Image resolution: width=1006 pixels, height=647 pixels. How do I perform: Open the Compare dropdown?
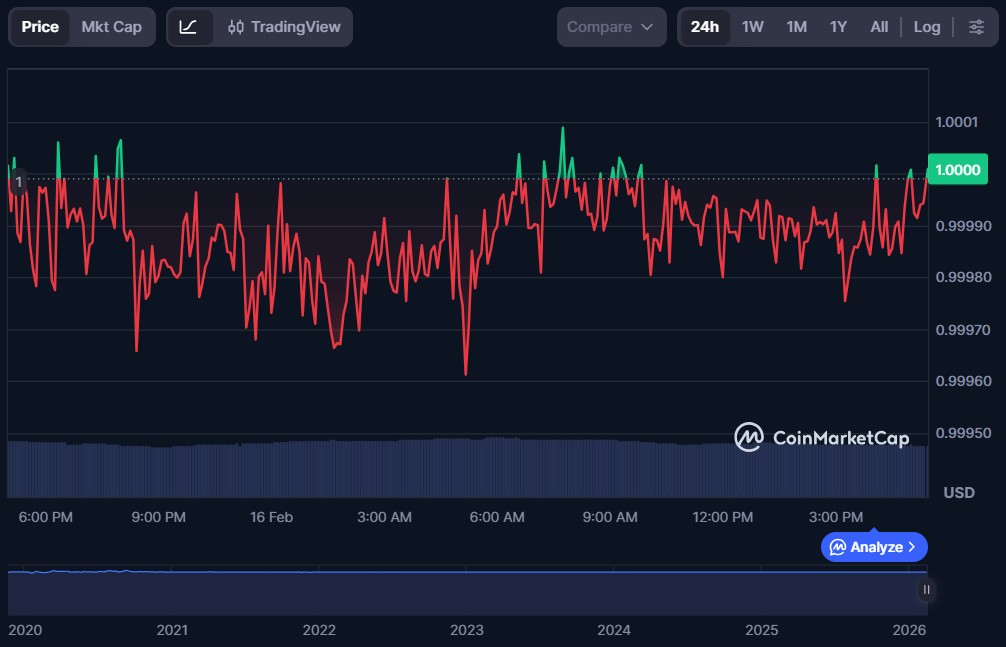610,27
